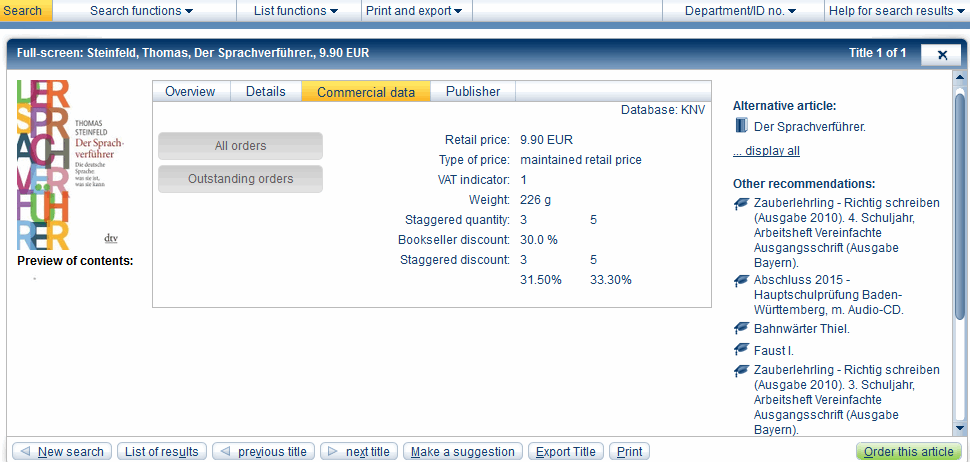Close the full-screen title panel with X
The image size is (970, 462).
[941, 55]
